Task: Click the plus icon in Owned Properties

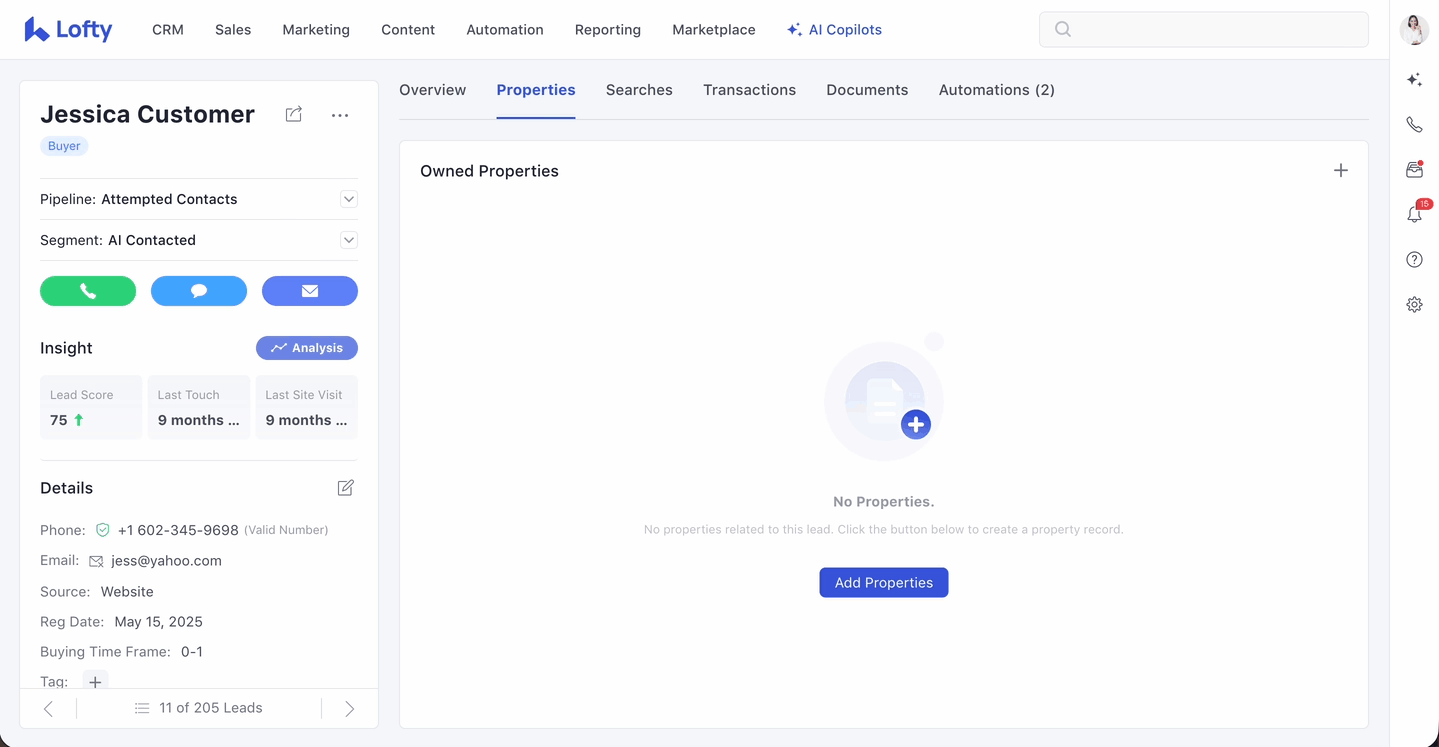Action: [x=1341, y=171]
